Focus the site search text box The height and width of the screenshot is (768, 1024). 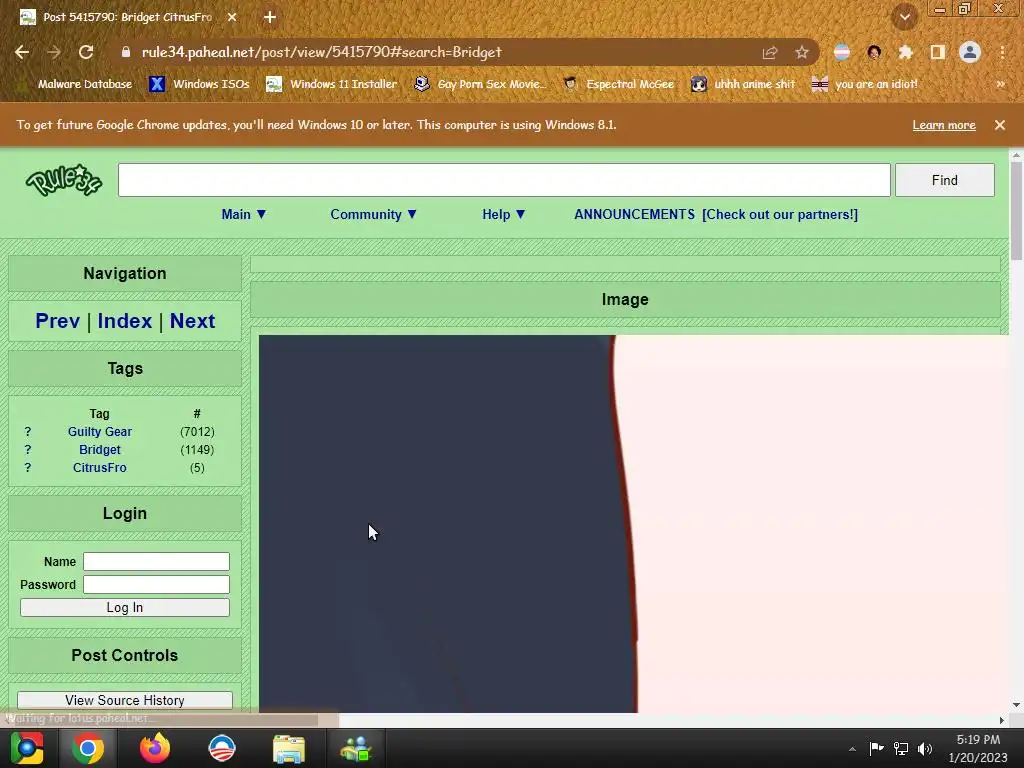504,180
